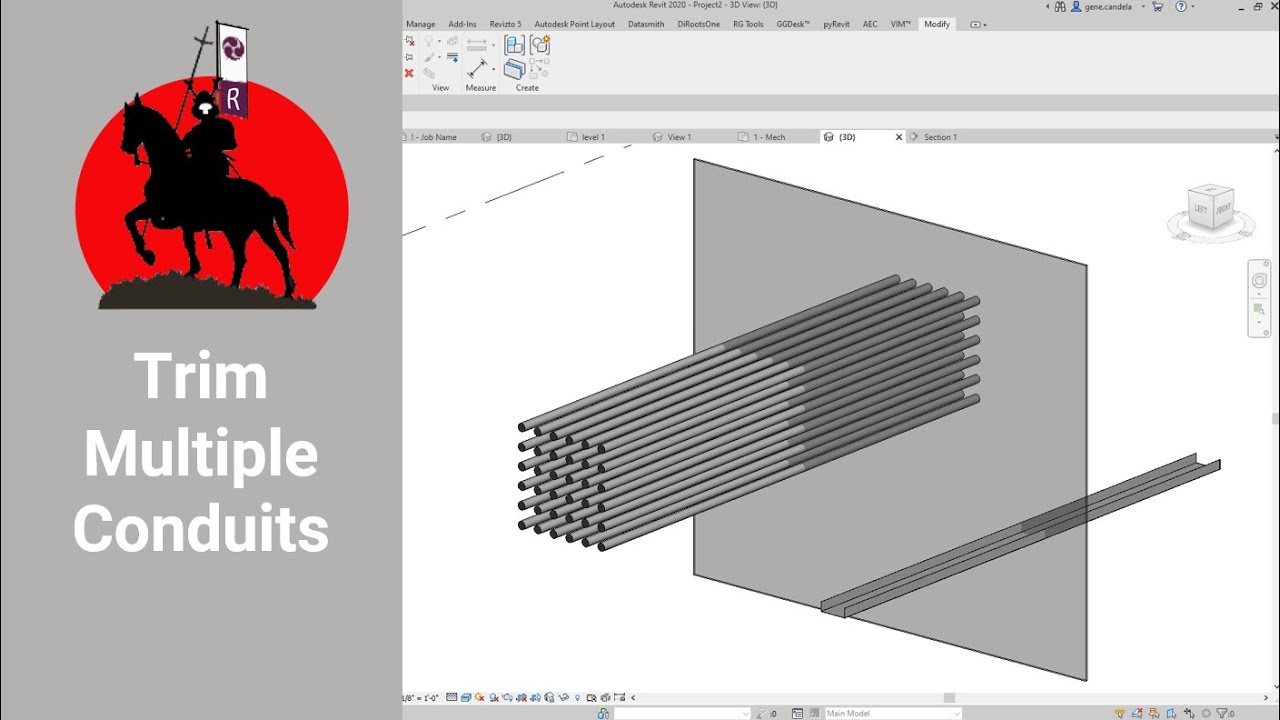
Task: Click the Create Assembly icon
Action: [514, 45]
